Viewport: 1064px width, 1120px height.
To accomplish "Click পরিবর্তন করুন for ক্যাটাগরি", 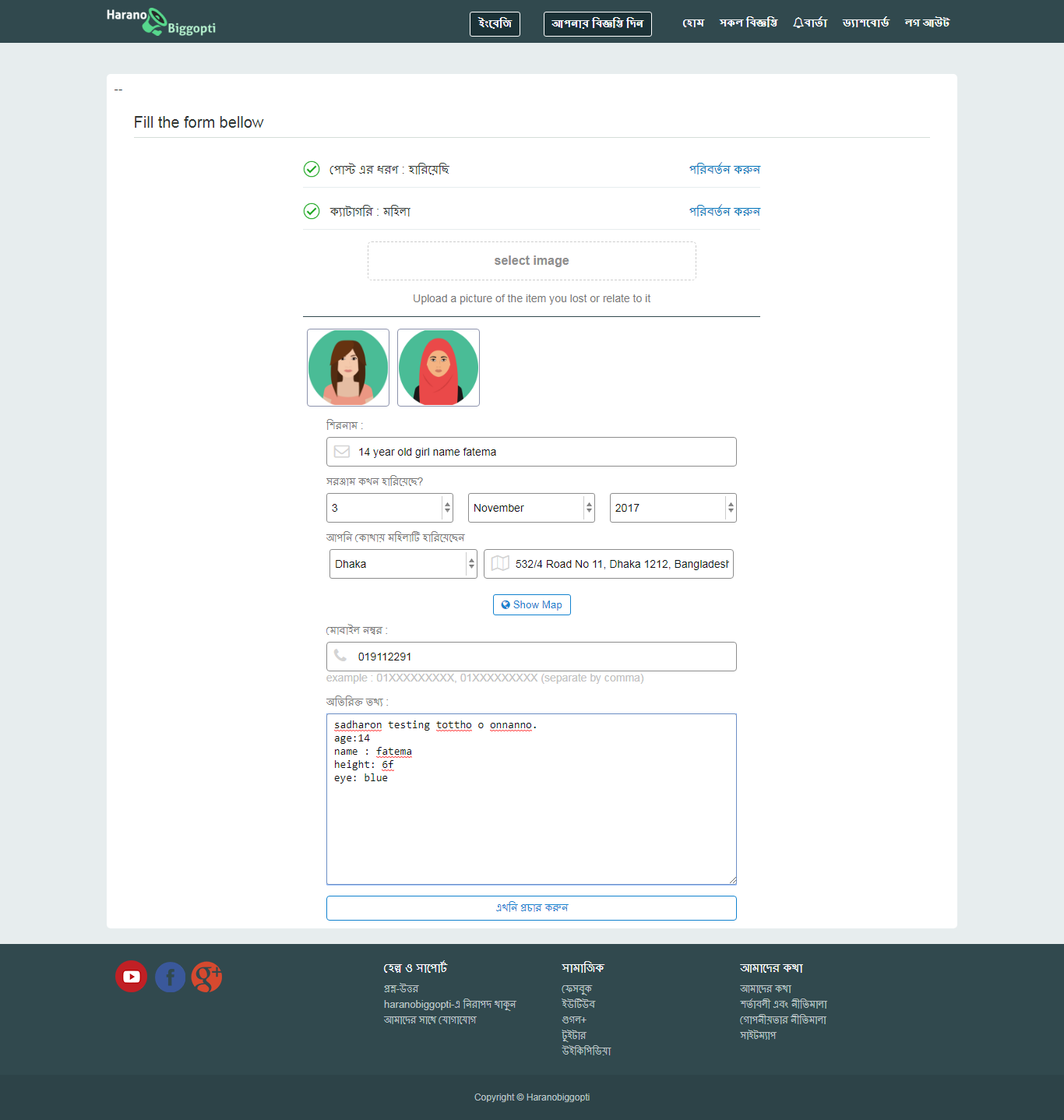I will click(724, 211).
